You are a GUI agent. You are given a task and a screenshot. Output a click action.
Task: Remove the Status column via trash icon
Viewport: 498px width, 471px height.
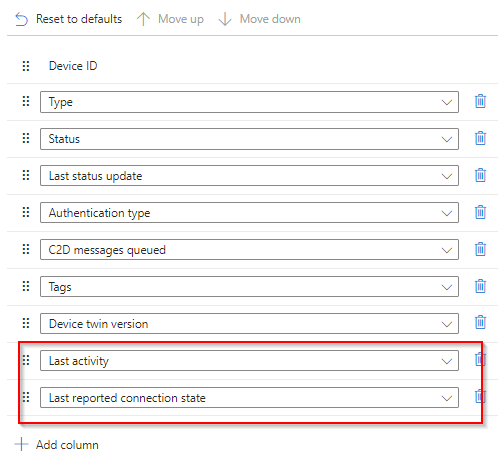tap(480, 138)
